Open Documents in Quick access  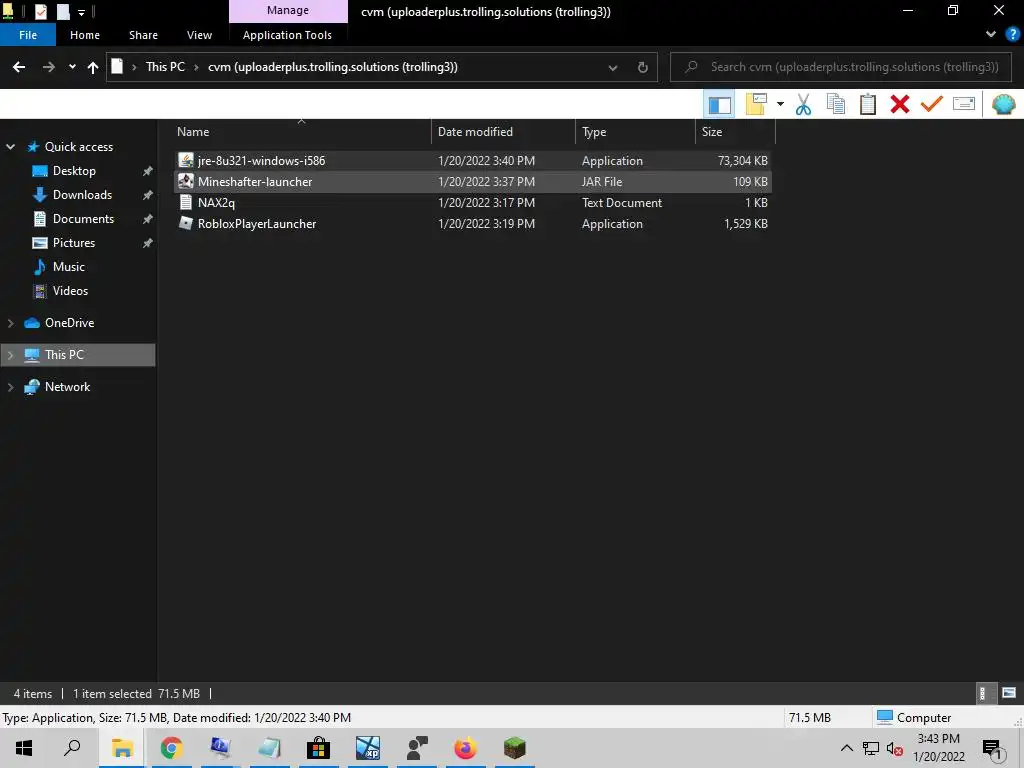point(83,219)
